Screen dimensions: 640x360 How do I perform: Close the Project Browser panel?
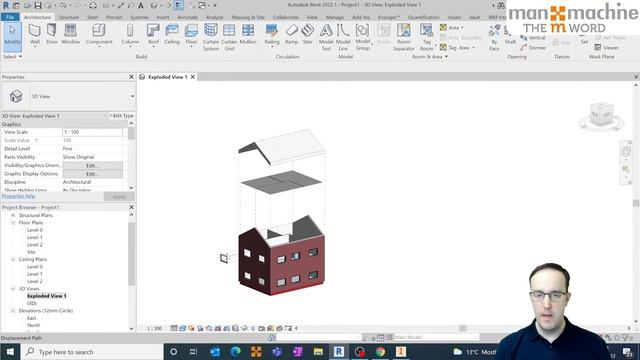[131, 207]
